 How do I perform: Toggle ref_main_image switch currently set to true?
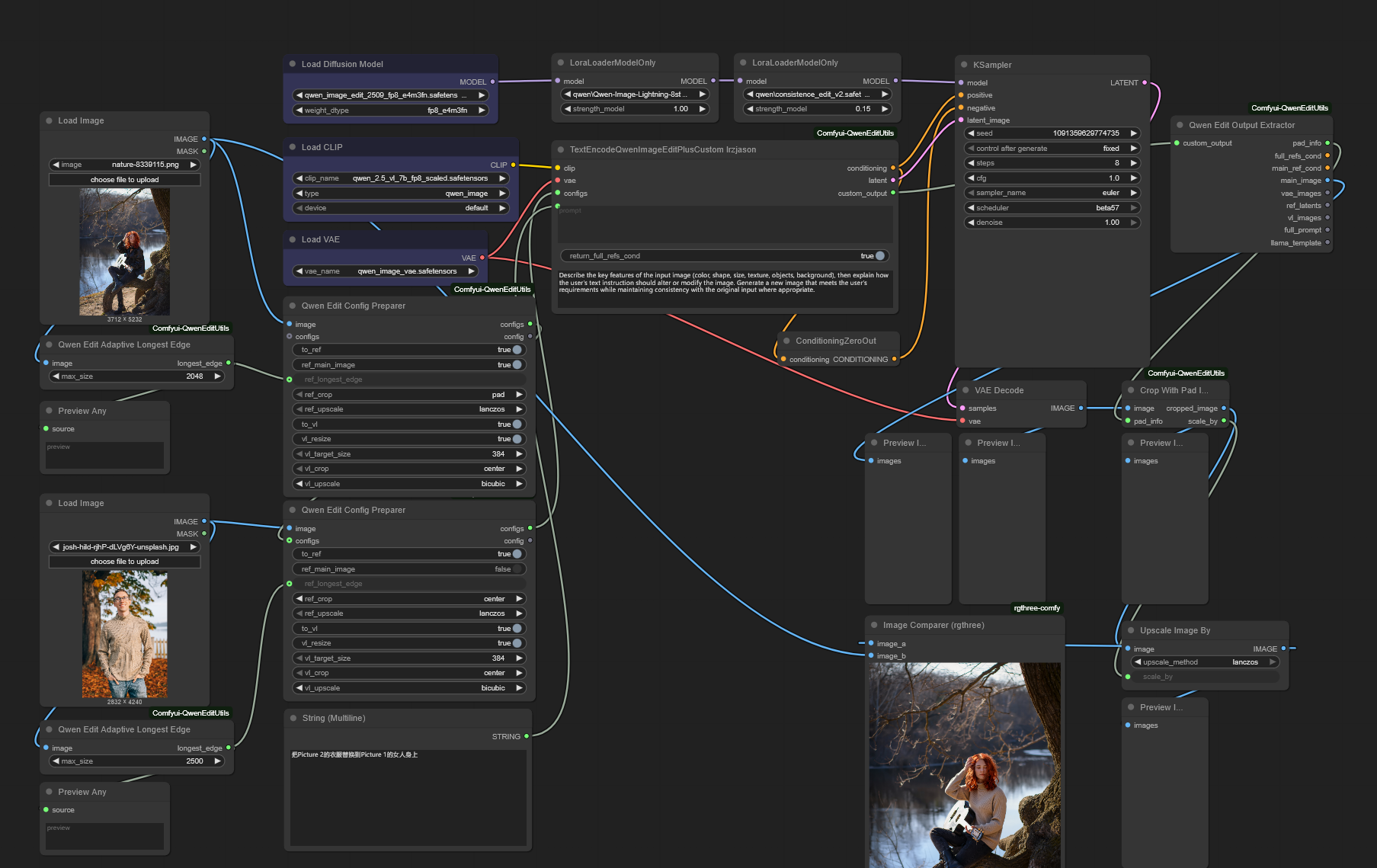517,365
